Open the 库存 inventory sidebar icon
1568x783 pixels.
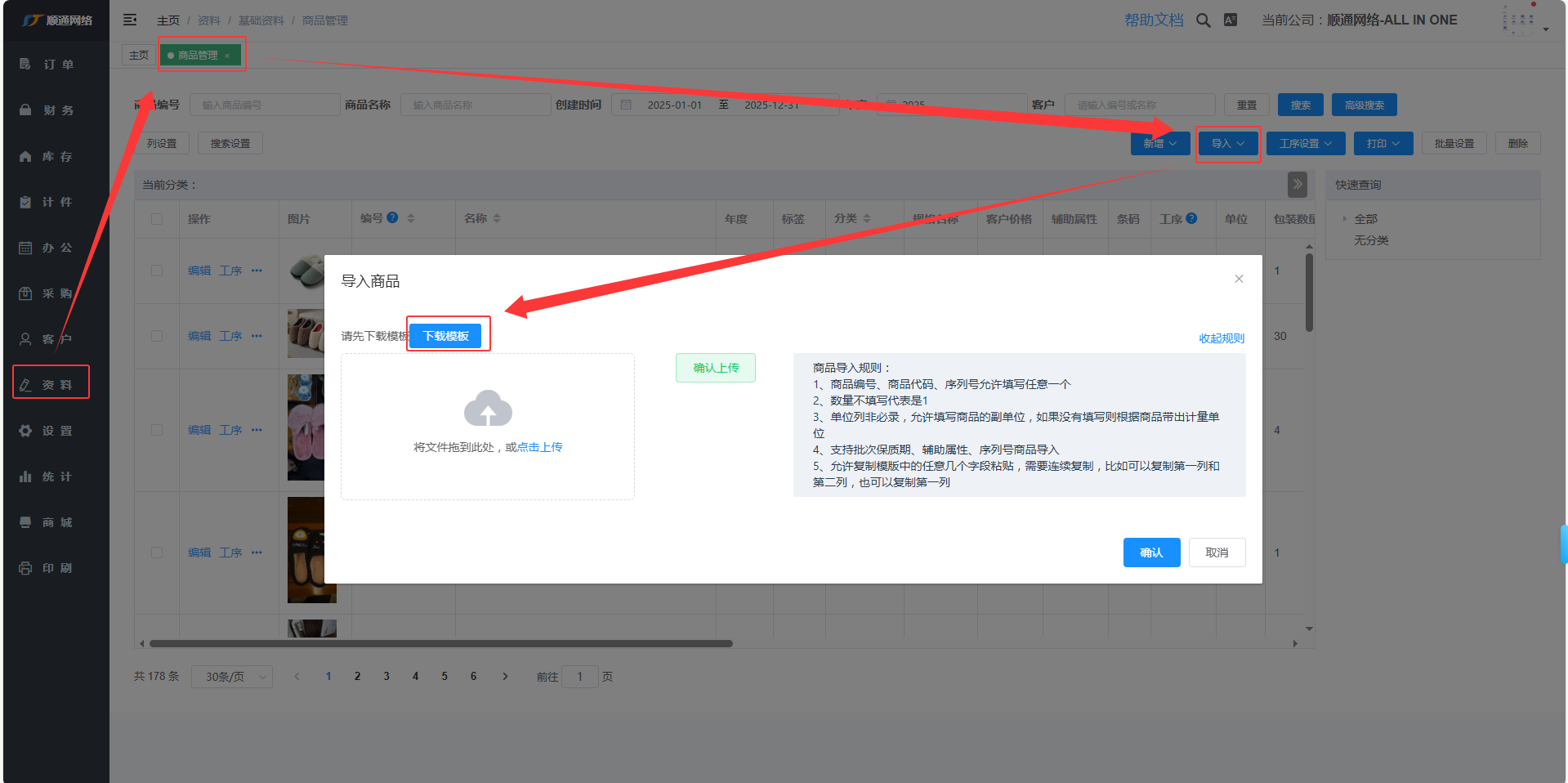pyautogui.click(x=25, y=156)
